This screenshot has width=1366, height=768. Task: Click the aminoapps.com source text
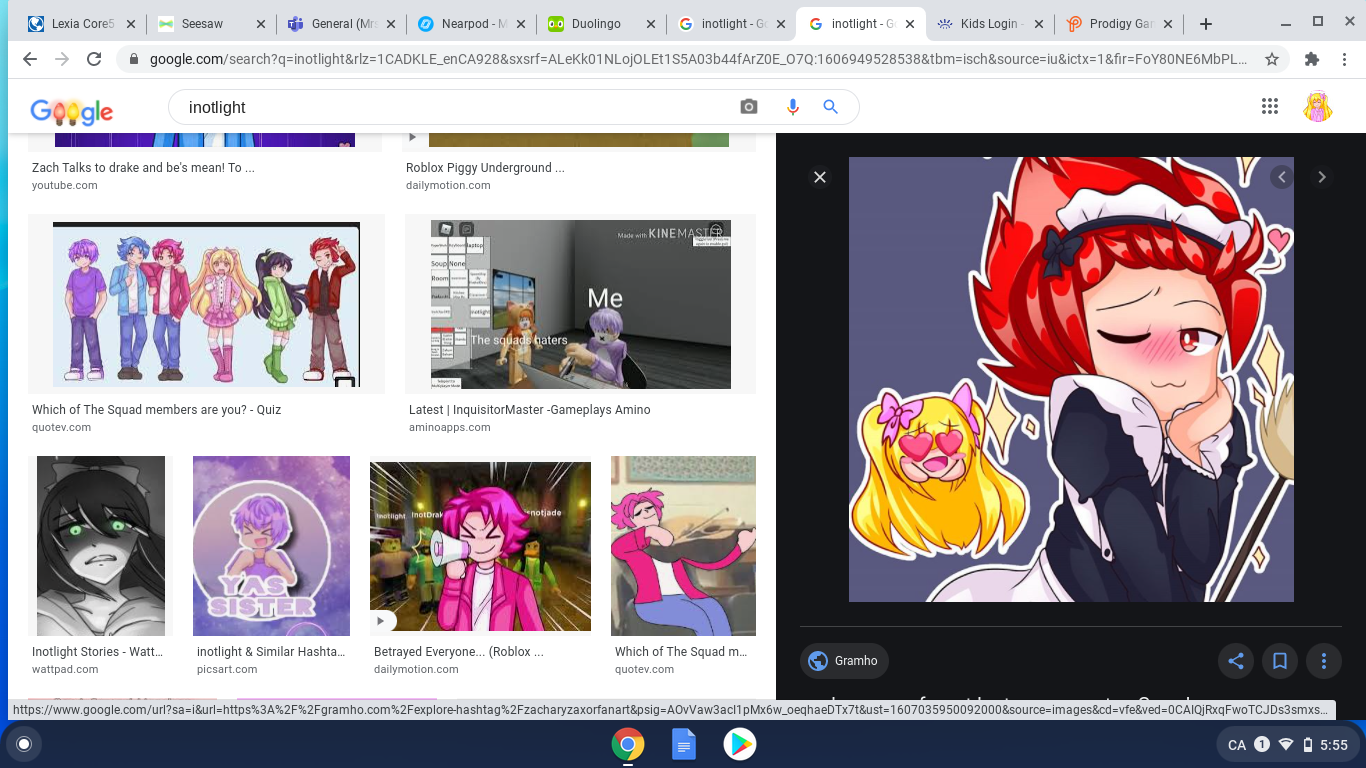449,427
